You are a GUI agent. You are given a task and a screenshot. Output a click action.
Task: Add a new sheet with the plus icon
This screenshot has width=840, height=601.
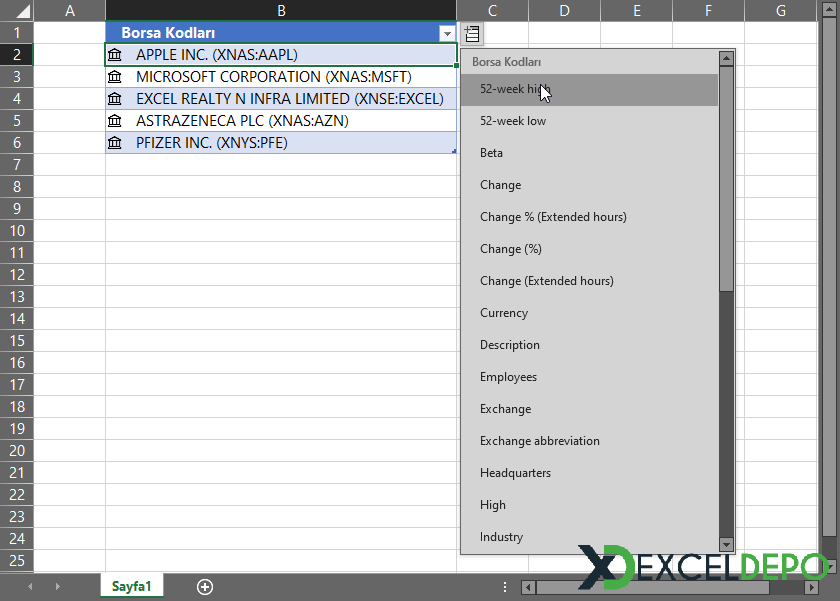pyautogui.click(x=205, y=587)
